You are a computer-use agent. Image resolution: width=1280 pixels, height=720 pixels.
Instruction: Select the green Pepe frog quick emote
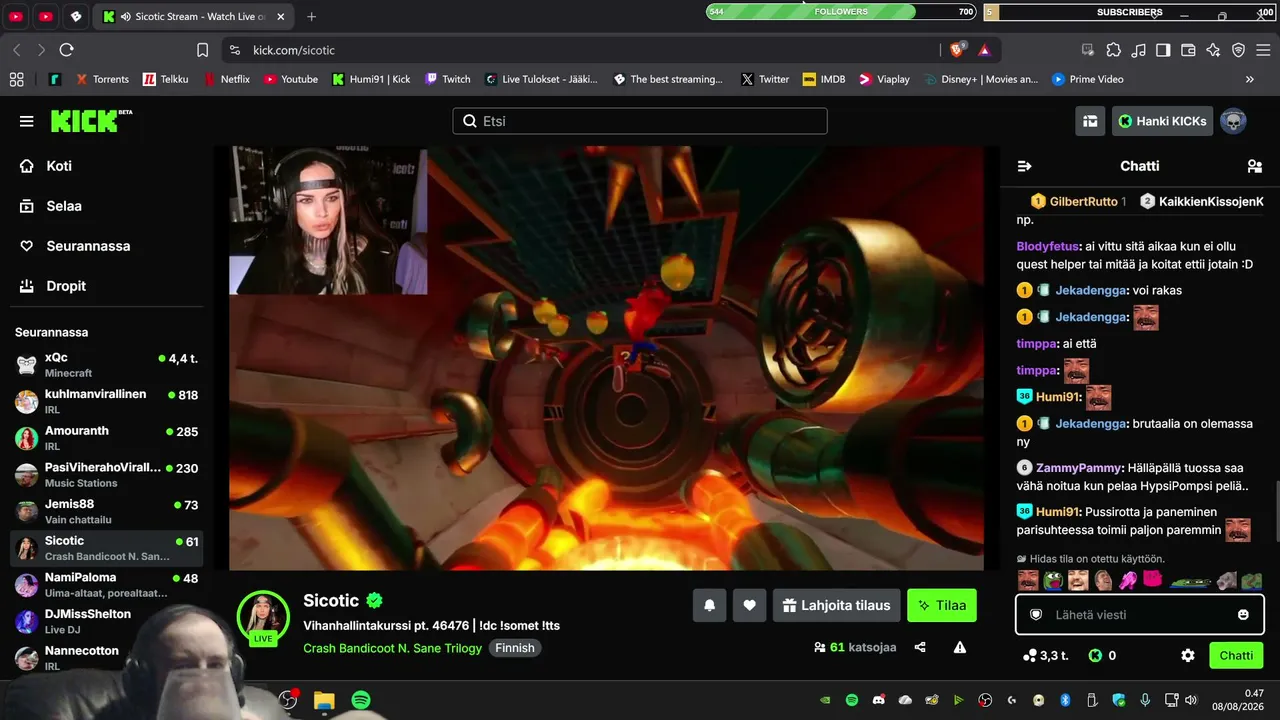[1052, 580]
